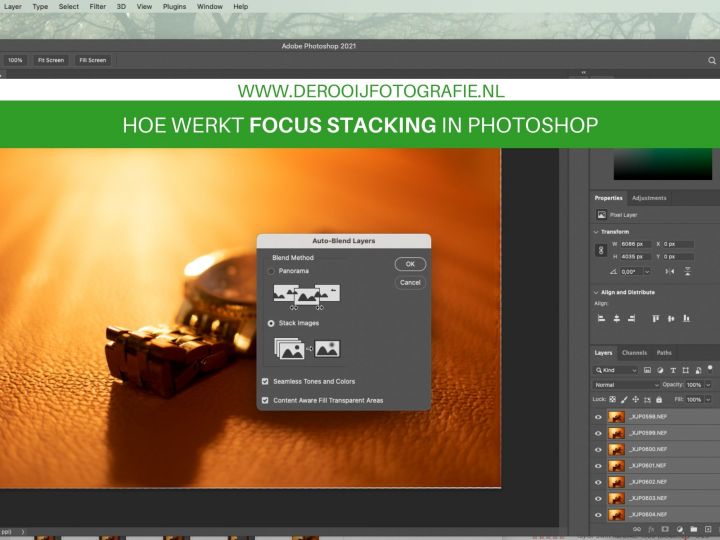Click the link layers icon

(636, 529)
